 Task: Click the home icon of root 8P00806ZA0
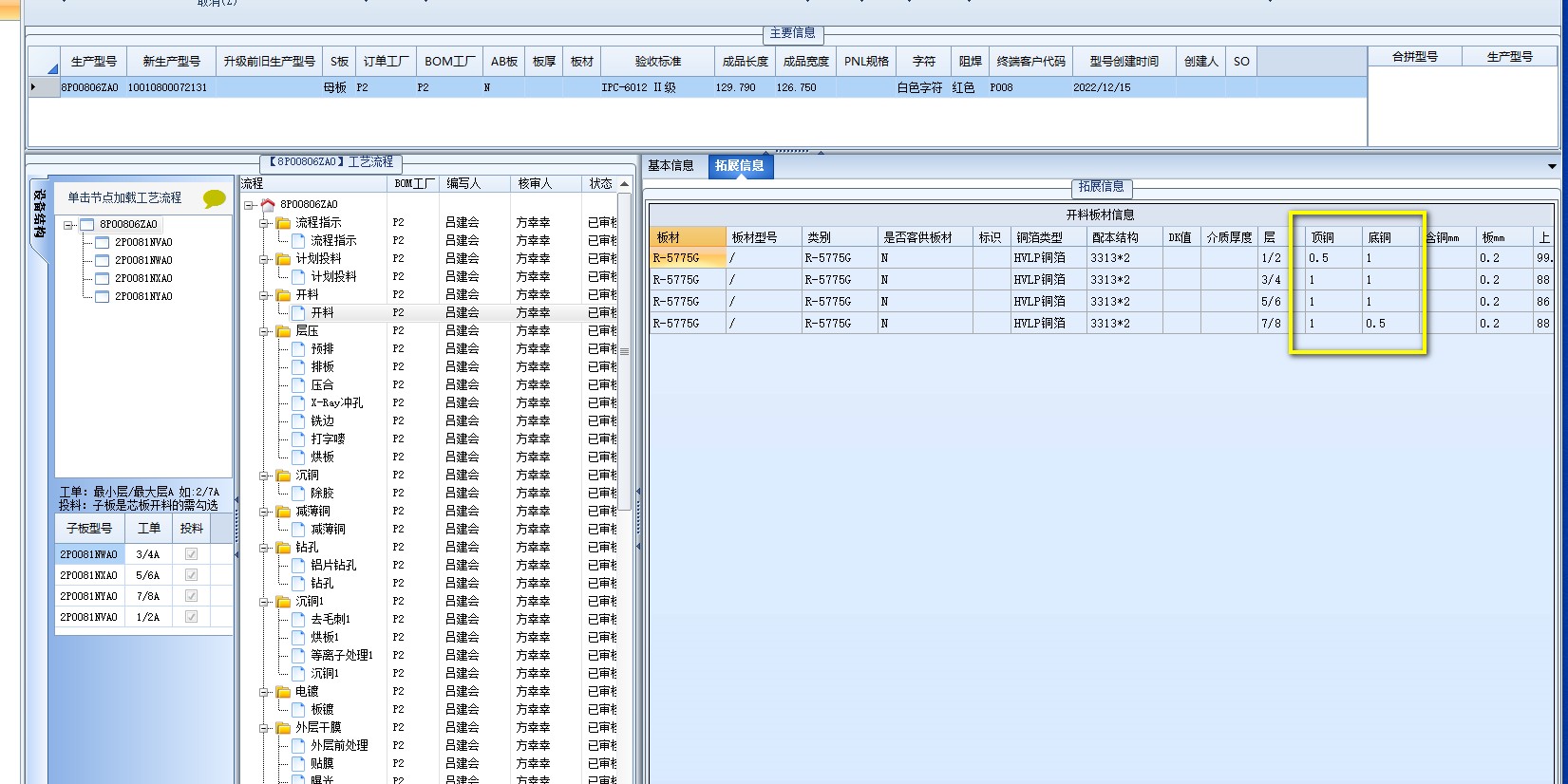[268, 204]
